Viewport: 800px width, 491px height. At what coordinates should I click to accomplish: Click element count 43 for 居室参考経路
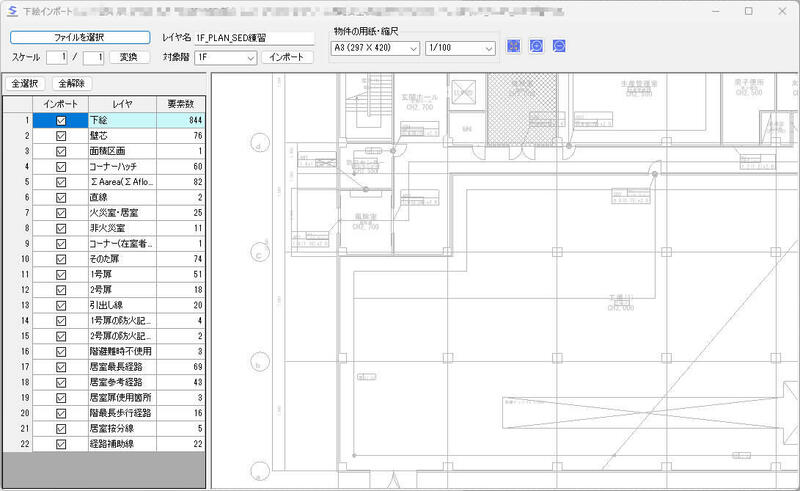(181, 382)
